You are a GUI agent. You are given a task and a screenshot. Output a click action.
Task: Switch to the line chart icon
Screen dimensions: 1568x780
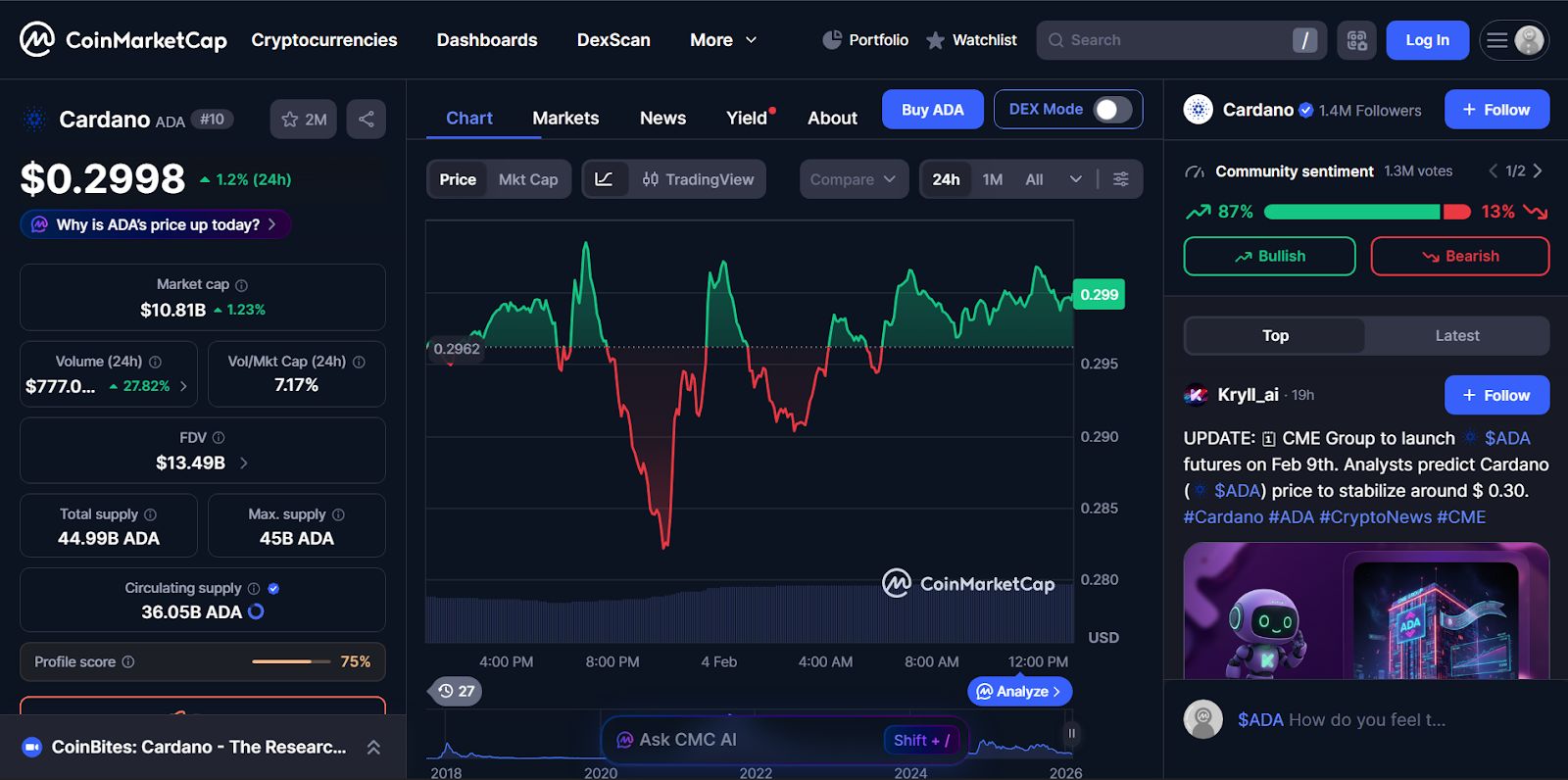pyautogui.click(x=605, y=179)
